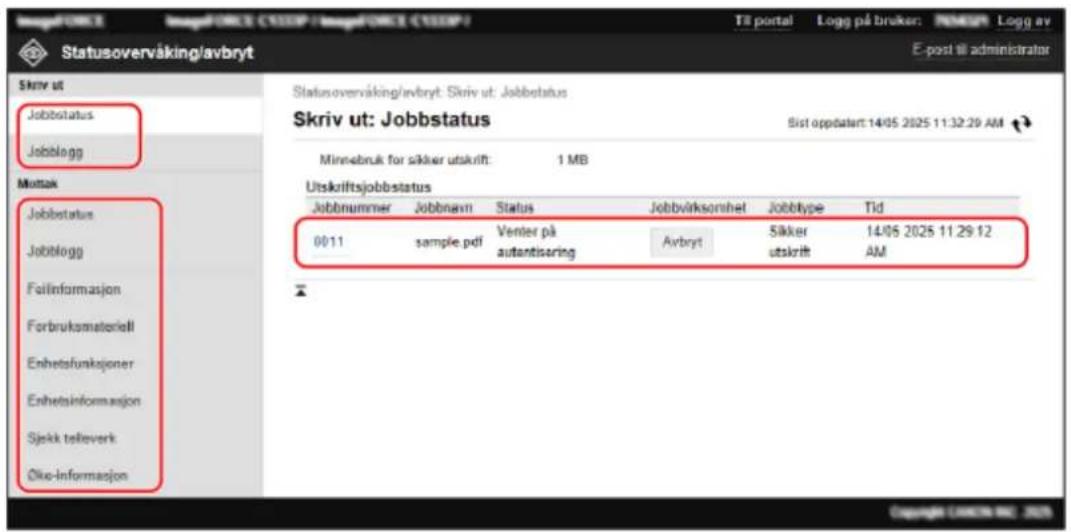Click the sample.pdf job name cell

[x=449, y=242]
